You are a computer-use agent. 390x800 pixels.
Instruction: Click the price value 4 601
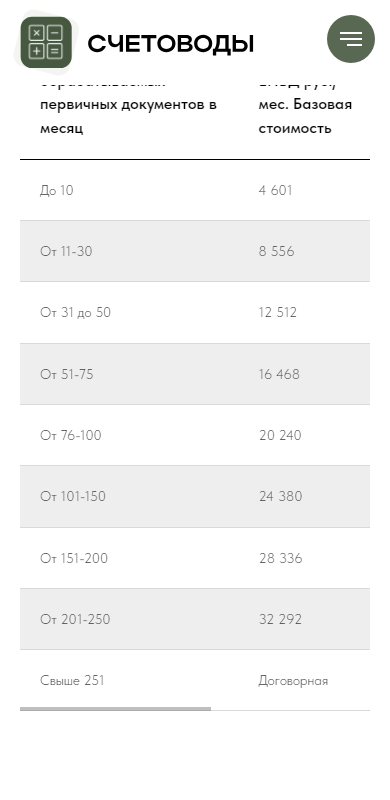coord(276,190)
